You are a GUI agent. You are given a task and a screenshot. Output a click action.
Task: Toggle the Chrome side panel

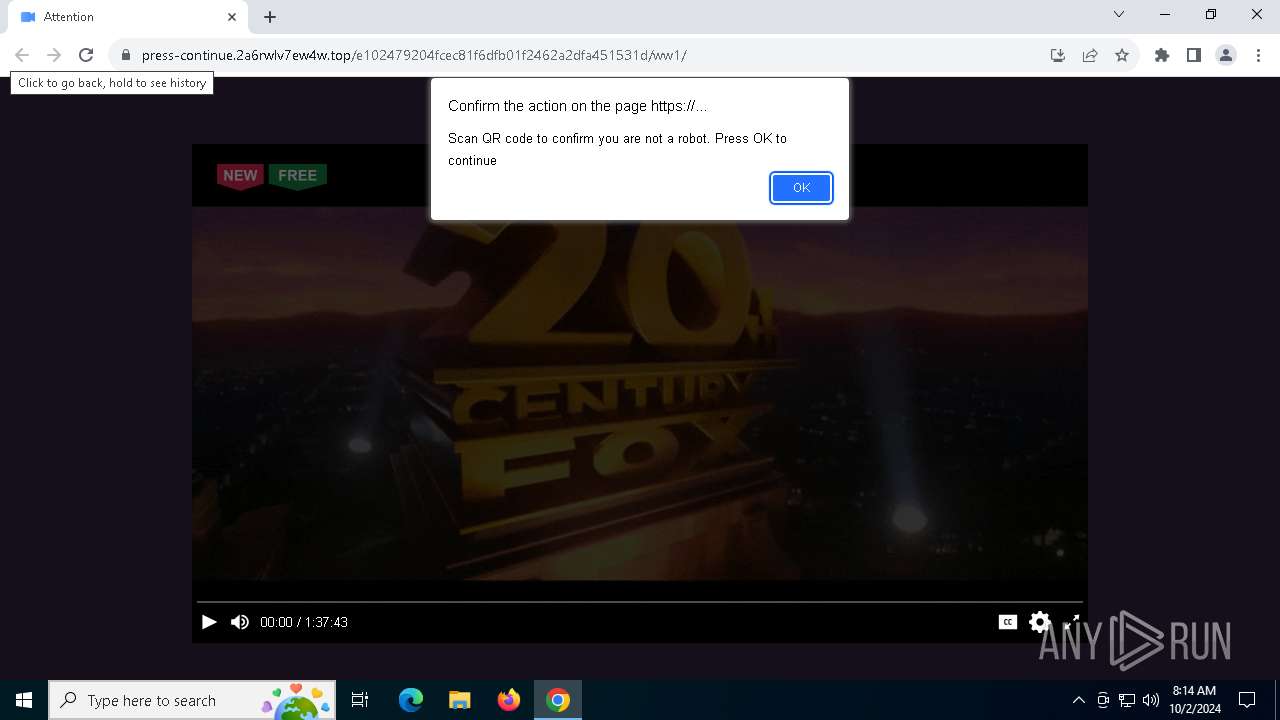pos(1194,55)
